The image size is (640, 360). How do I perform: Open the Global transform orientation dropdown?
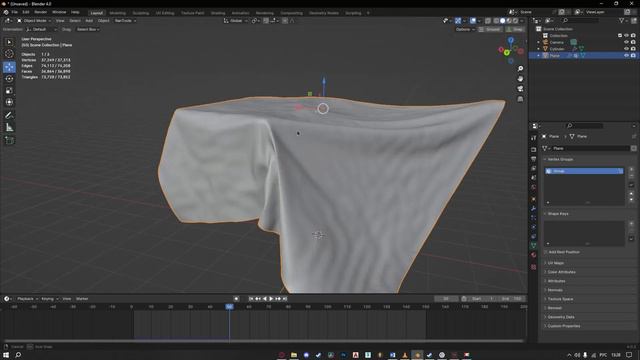point(236,20)
